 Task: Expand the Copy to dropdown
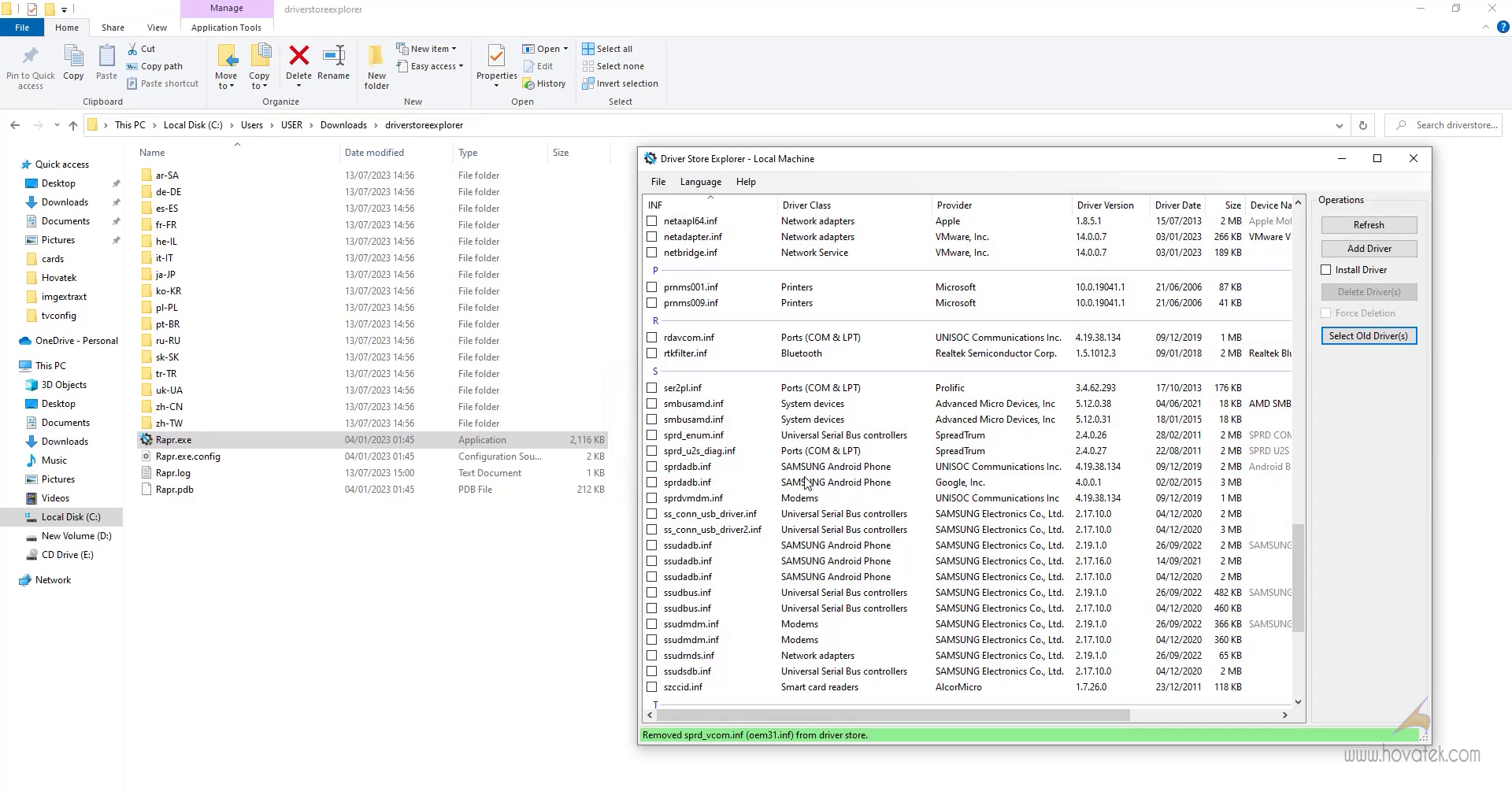pyautogui.click(x=259, y=82)
